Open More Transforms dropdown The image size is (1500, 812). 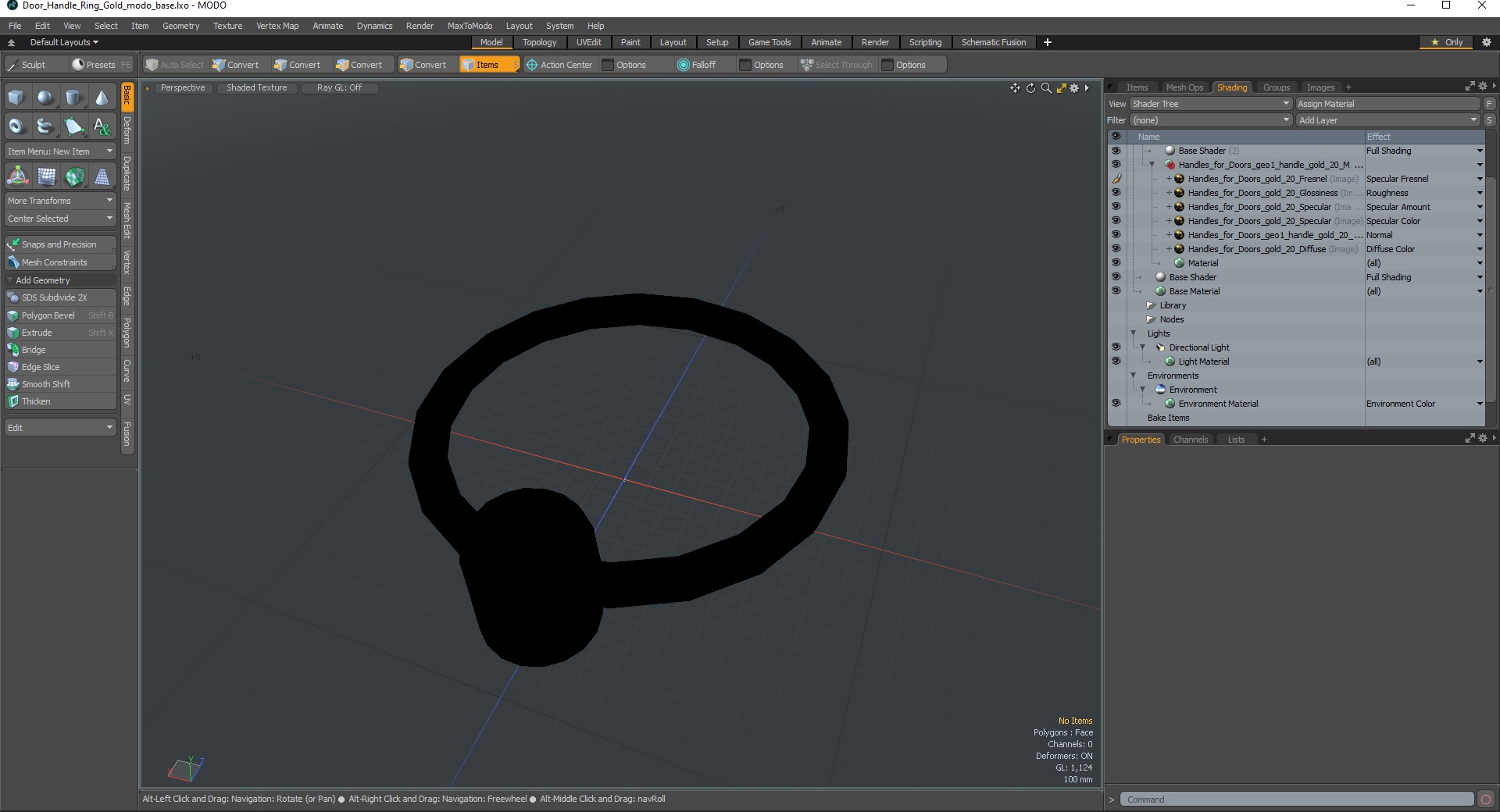coord(60,201)
